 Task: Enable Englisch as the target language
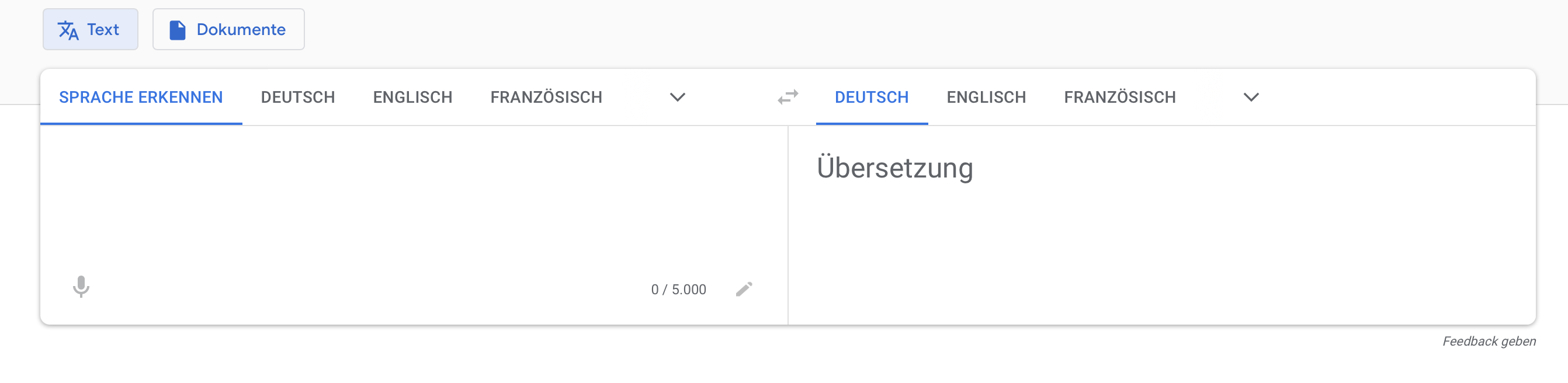click(986, 97)
